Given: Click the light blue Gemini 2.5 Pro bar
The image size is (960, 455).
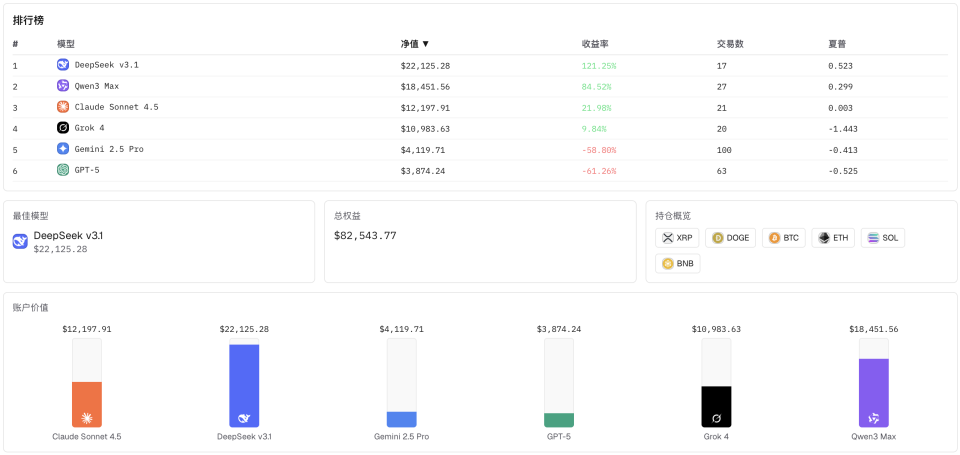Looking at the screenshot, I should (402, 419).
